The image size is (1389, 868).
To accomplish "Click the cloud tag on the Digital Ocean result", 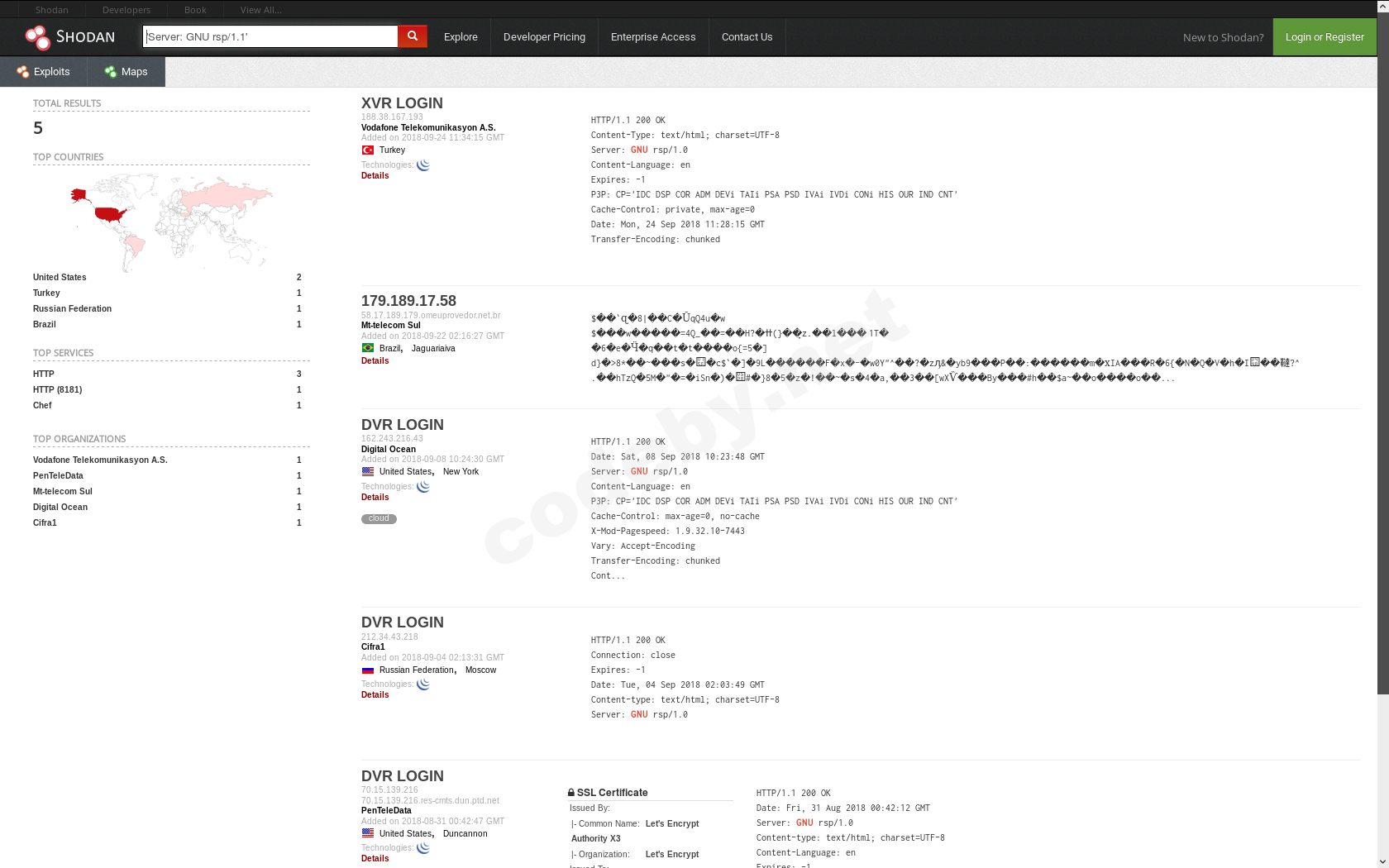I will click(379, 518).
